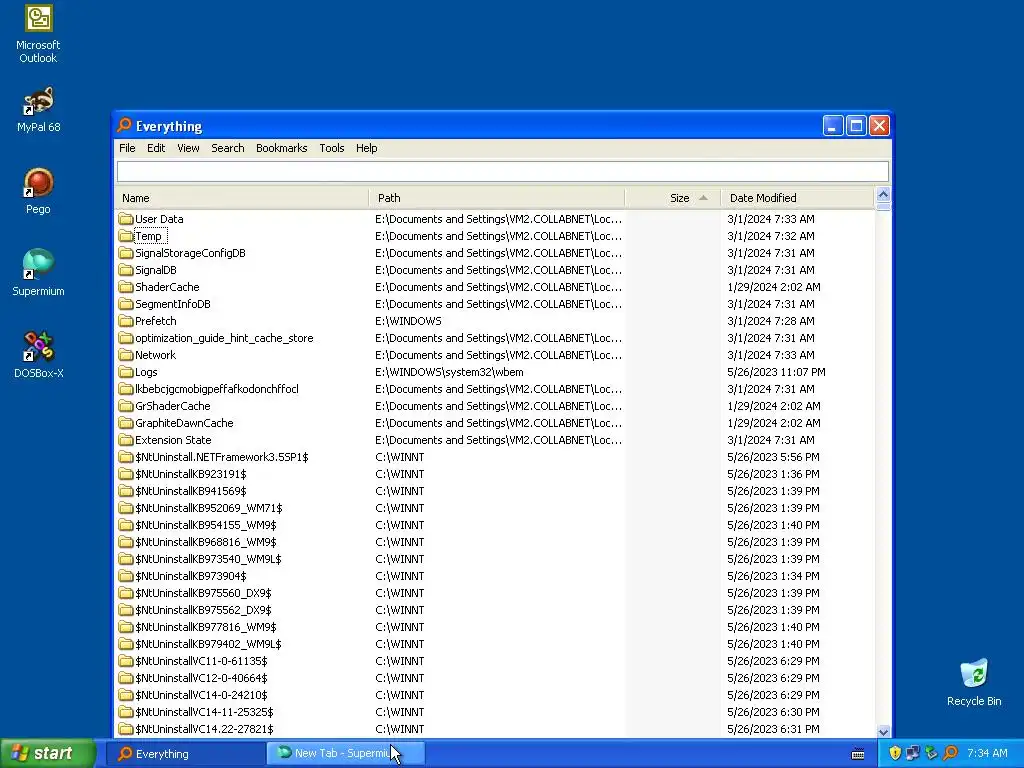Click $NtUninstallKB923191$ folder icon

coord(125,473)
